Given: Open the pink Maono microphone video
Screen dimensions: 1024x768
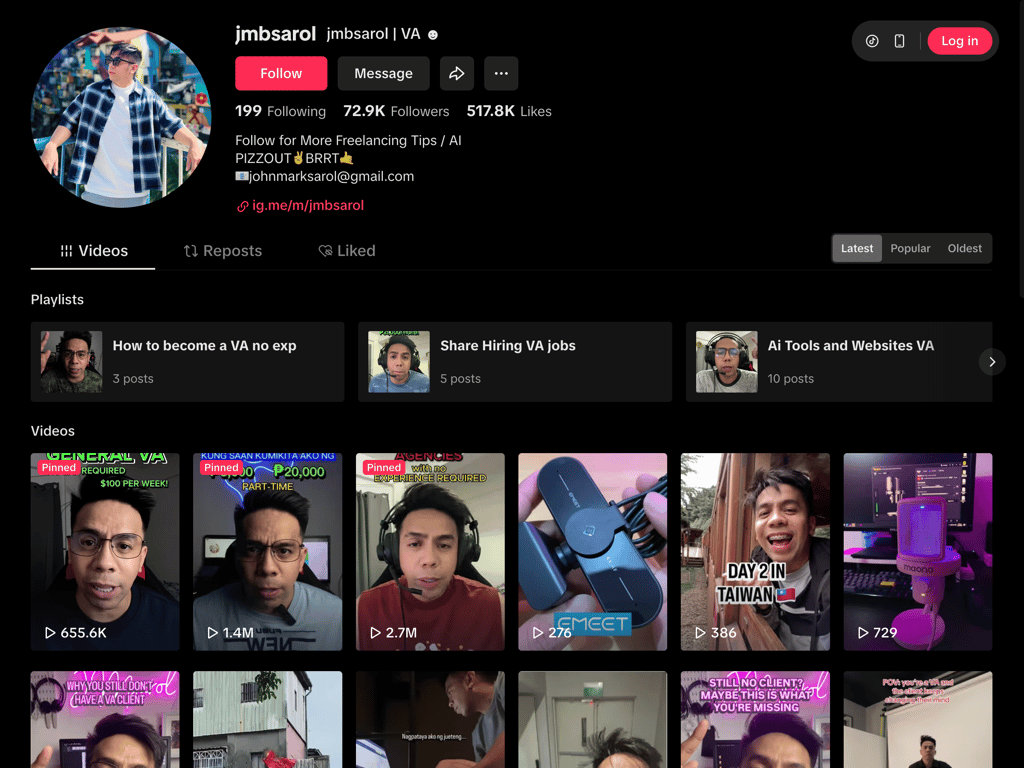Looking at the screenshot, I should click(918, 552).
